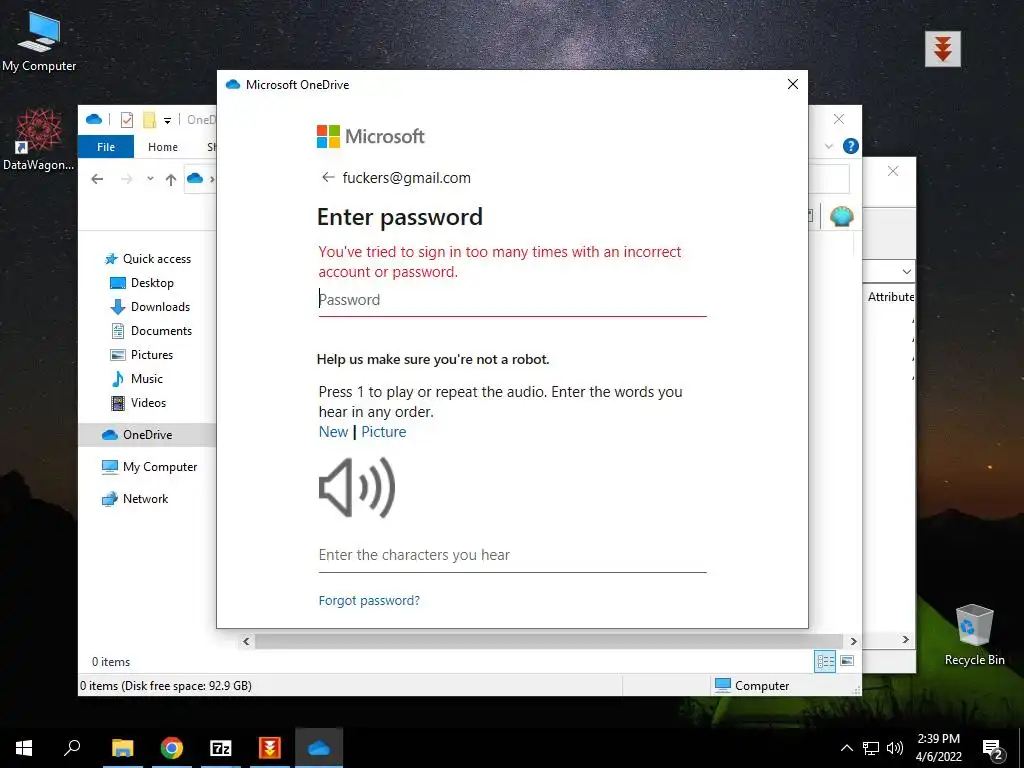The width and height of the screenshot is (1024, 768).
Task: Click the shell icon in the rear window
Action: [x=842, y=216]
